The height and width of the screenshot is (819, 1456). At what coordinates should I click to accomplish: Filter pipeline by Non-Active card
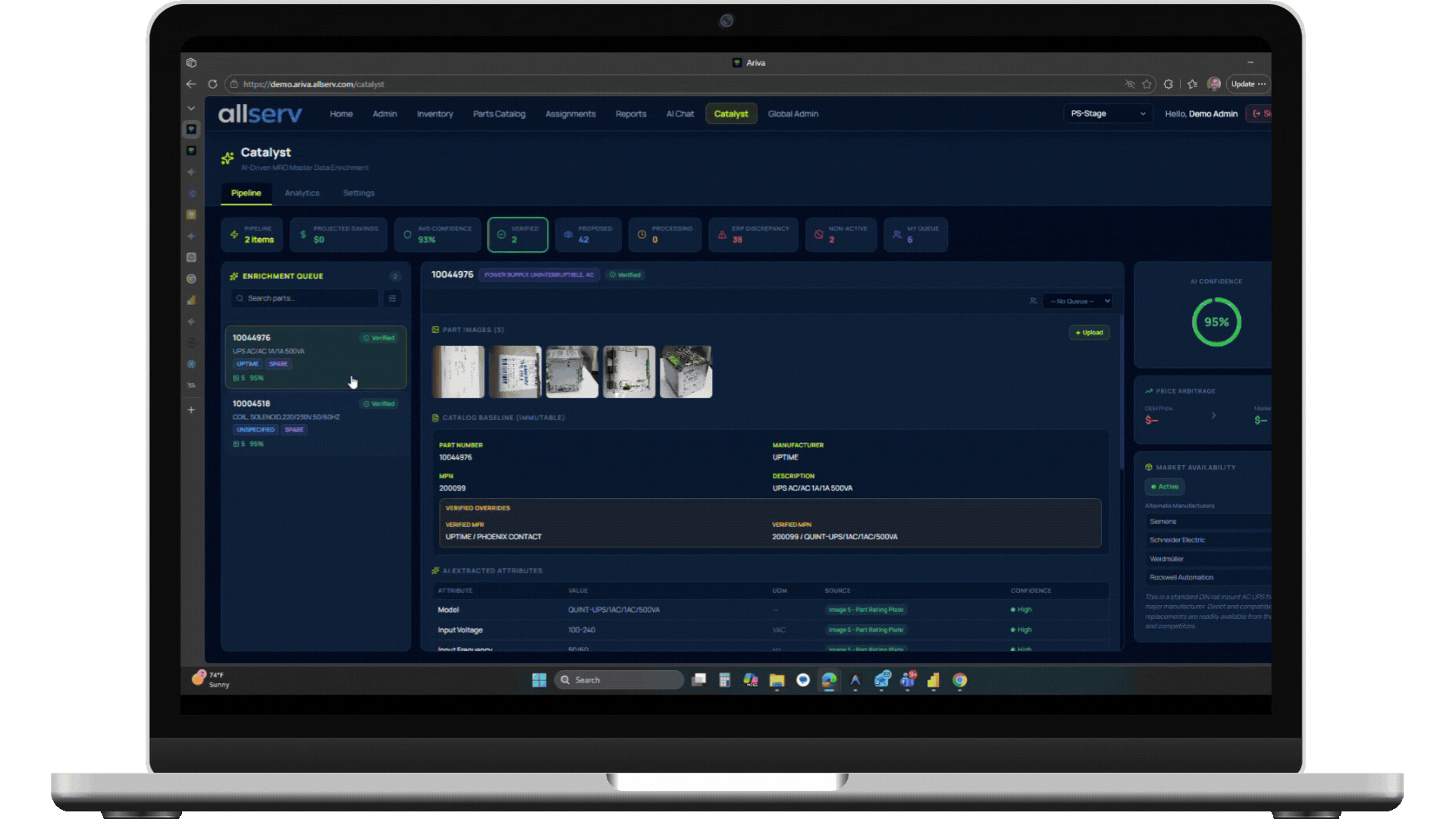pos(841,234)
